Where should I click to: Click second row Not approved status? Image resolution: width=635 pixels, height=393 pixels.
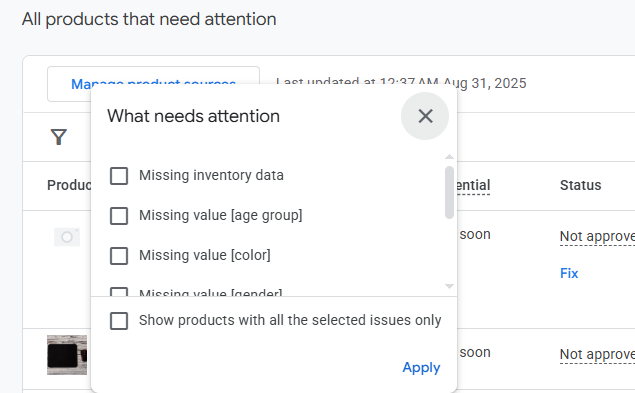597,354
